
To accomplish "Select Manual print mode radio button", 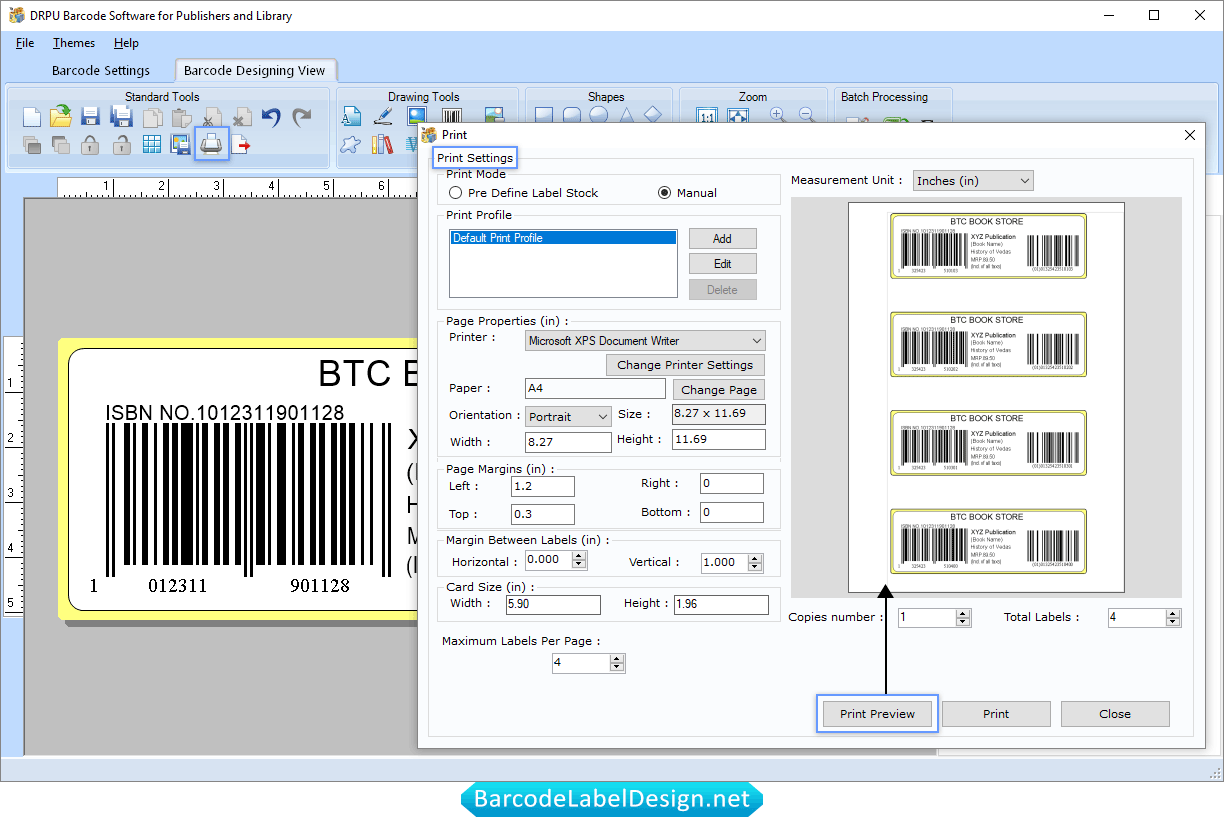I will pyautogui.click(x=687, y=193).
